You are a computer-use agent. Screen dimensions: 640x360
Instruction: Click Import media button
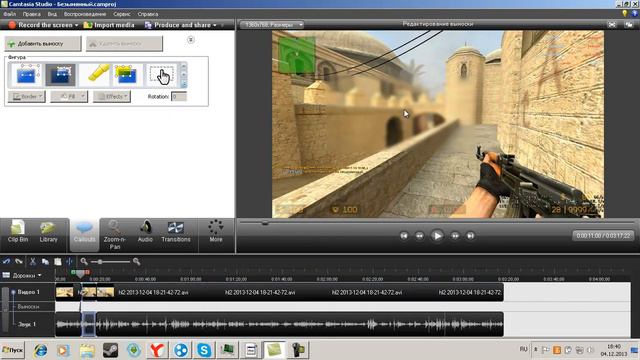[109, 25]
